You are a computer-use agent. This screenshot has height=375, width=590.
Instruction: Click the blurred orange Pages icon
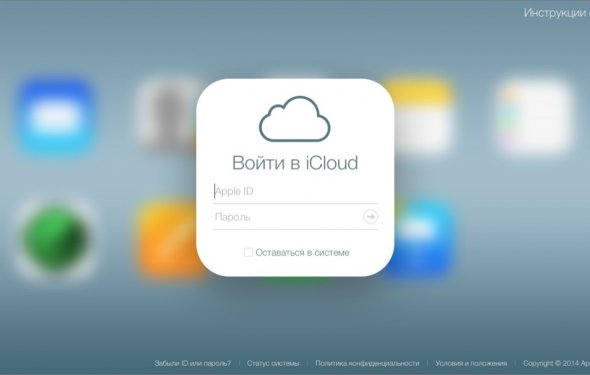tap(169, 238)
